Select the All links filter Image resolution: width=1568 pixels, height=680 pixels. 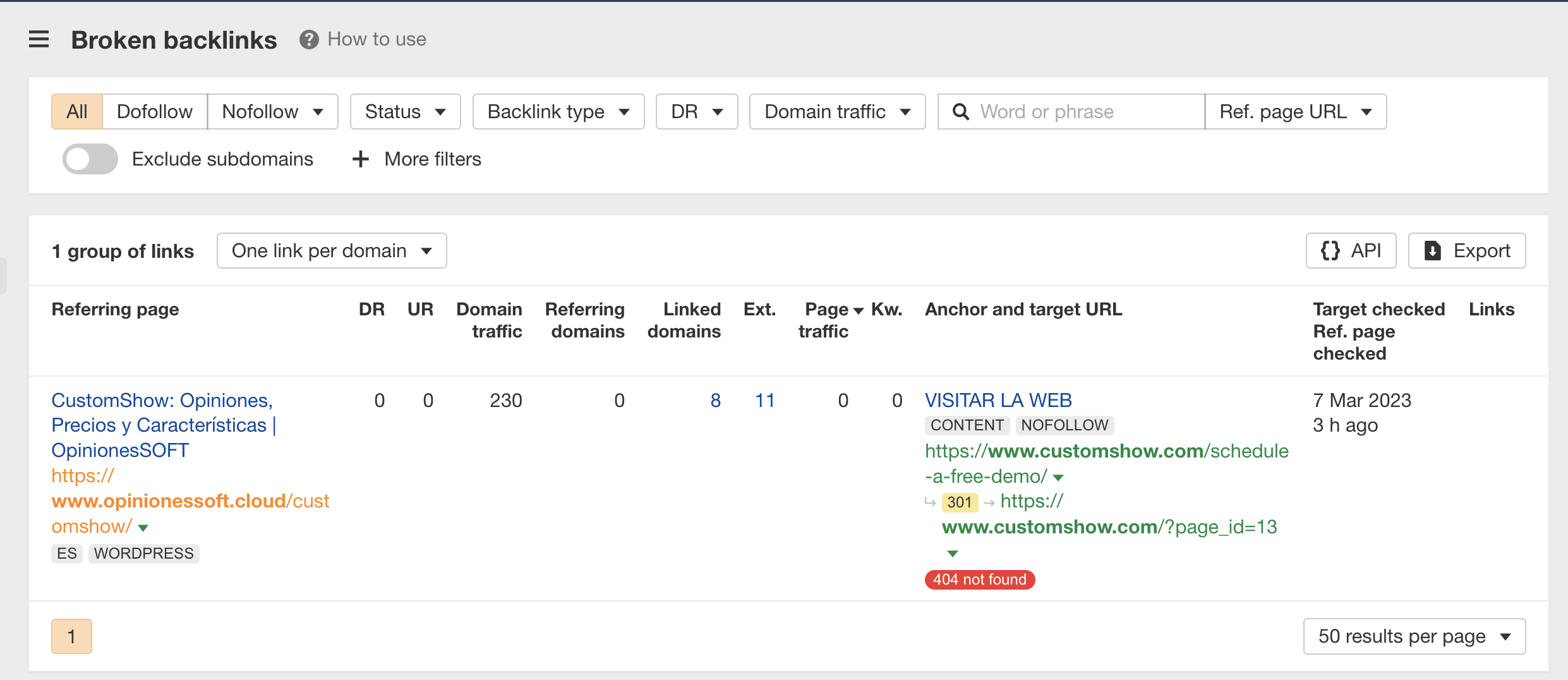point(77,112)
